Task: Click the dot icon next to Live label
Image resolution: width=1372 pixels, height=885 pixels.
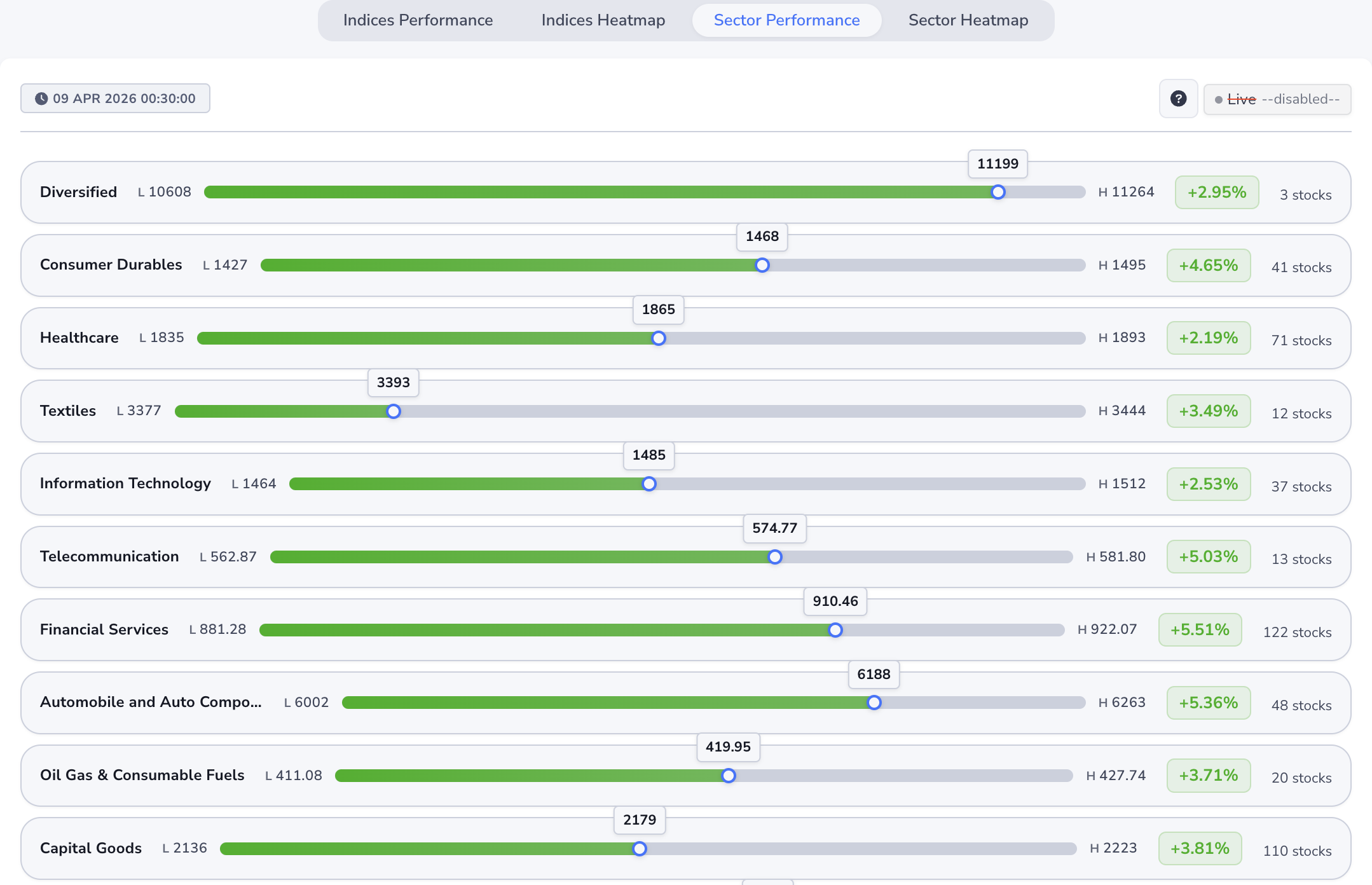Action: coord(1219,100)
